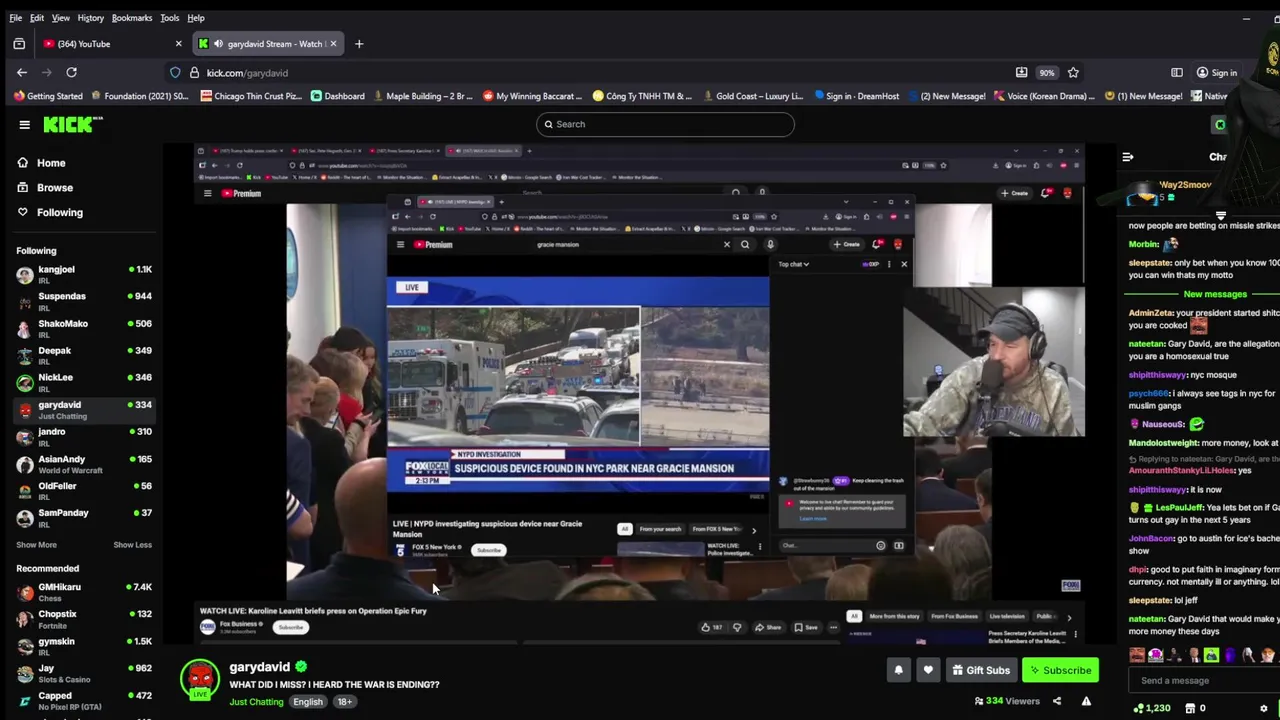1280x720 pixels.
Task: Open the 90% zoom level indicator
Action: [x=1046, y=72]
